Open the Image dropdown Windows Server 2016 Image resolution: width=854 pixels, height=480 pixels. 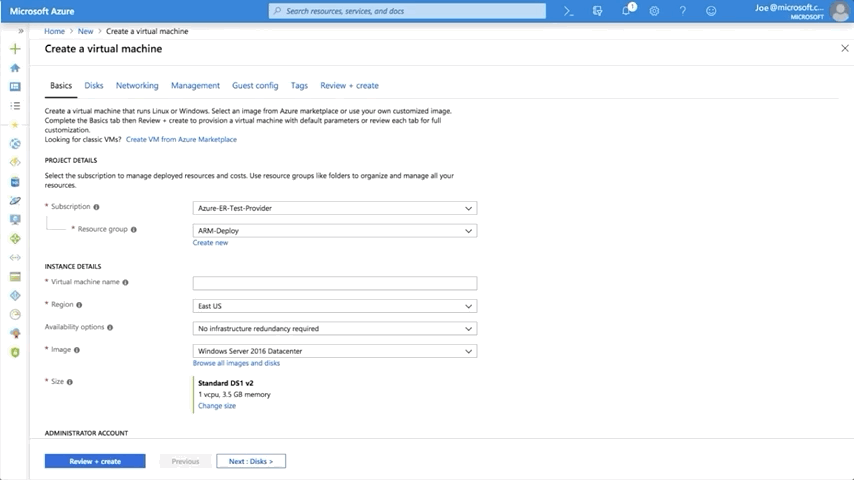point(334,351)
